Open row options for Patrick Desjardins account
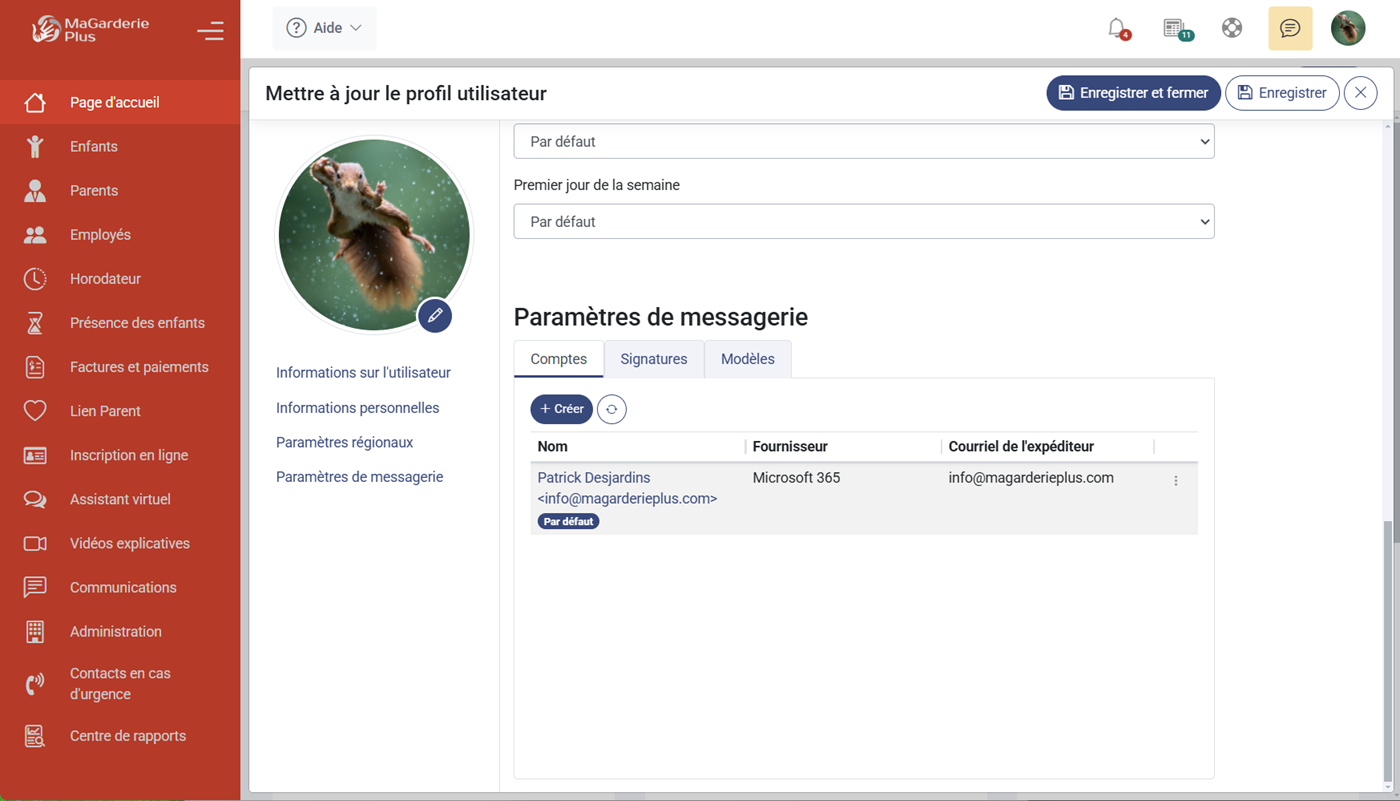This screenshot has width=1400, height=801. tap(1176, 481)
